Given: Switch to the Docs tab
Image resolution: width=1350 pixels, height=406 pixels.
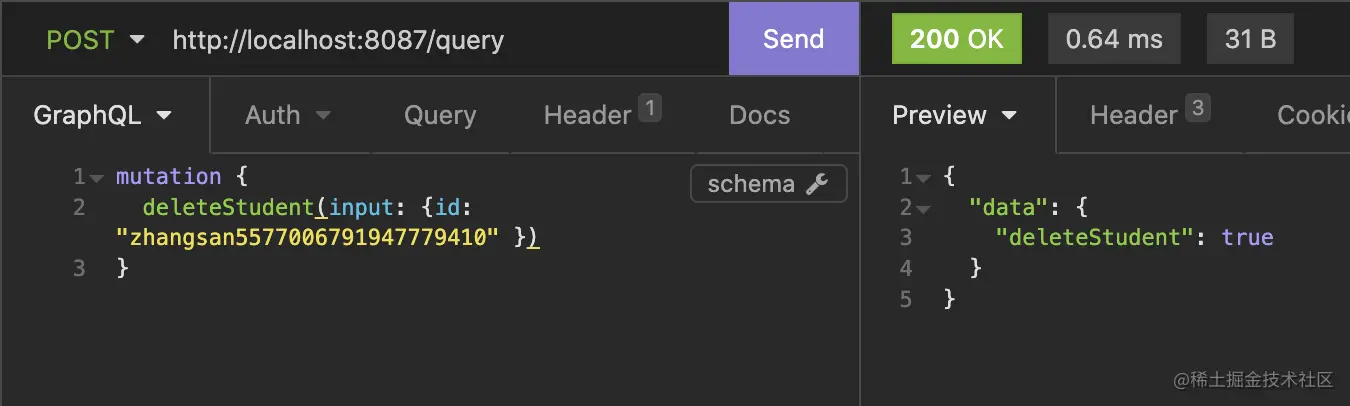Looking at the screenshot, I should pyautogui.click(x=759, y=115).
